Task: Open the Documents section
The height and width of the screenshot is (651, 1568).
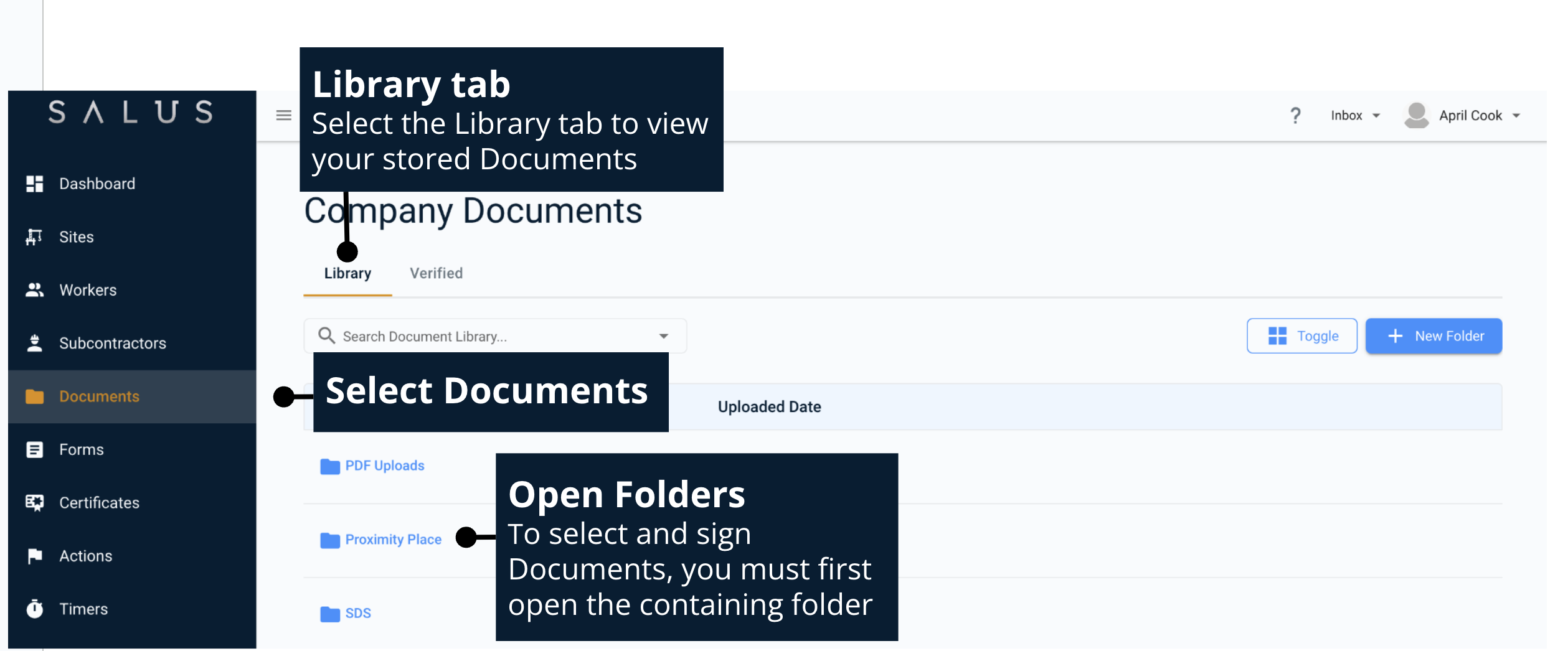Action: click(99, 396)
